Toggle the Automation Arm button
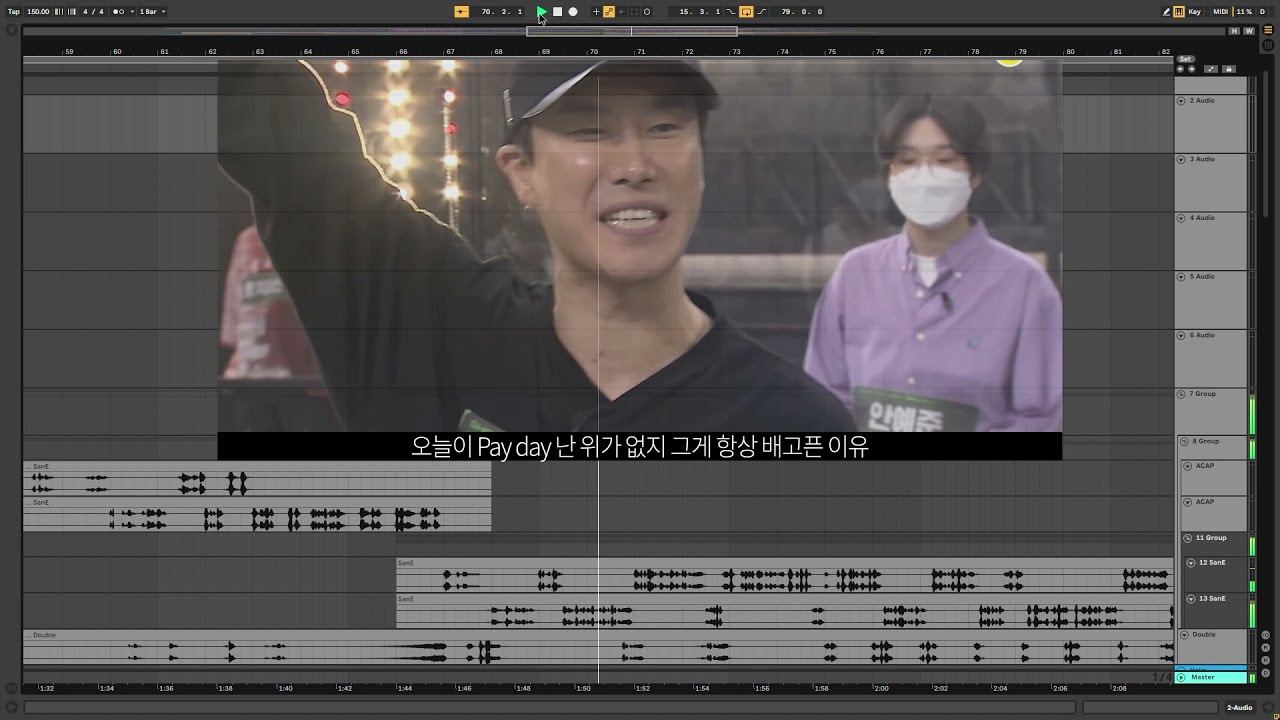This screenshot has height=720, width=1280. coord(609,12)
